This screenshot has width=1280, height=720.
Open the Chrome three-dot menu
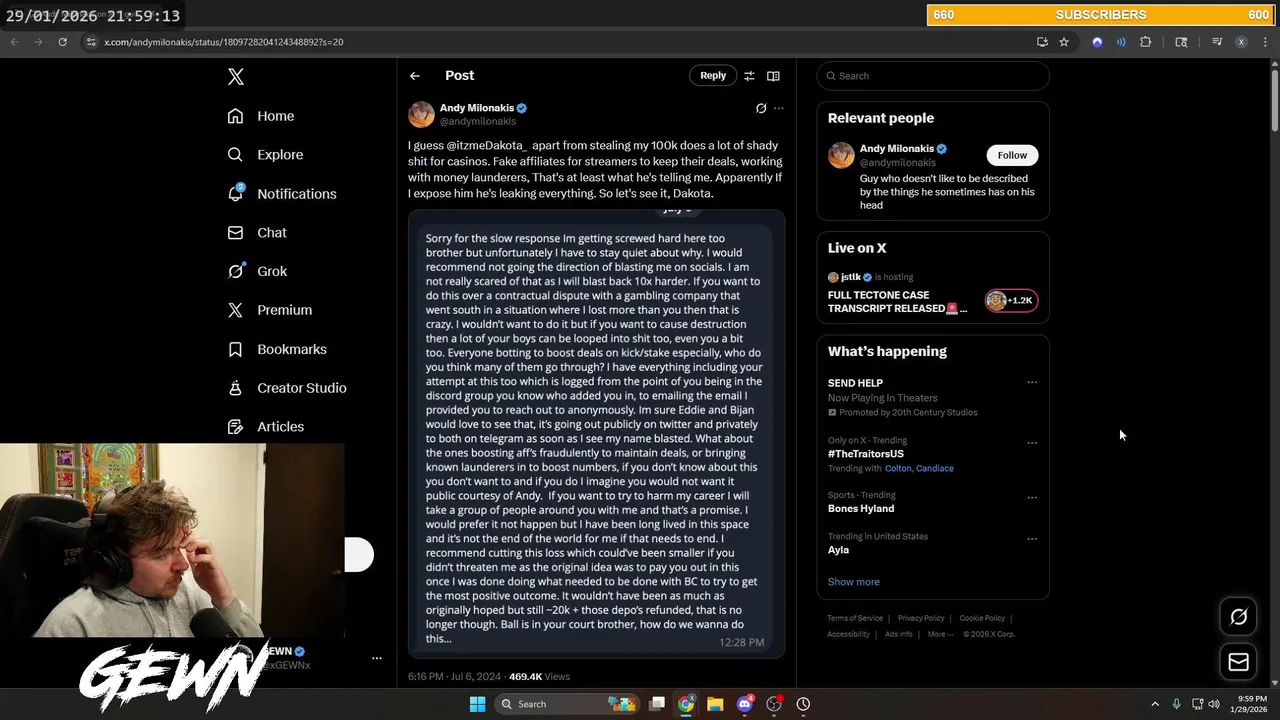pos(1266,42)
